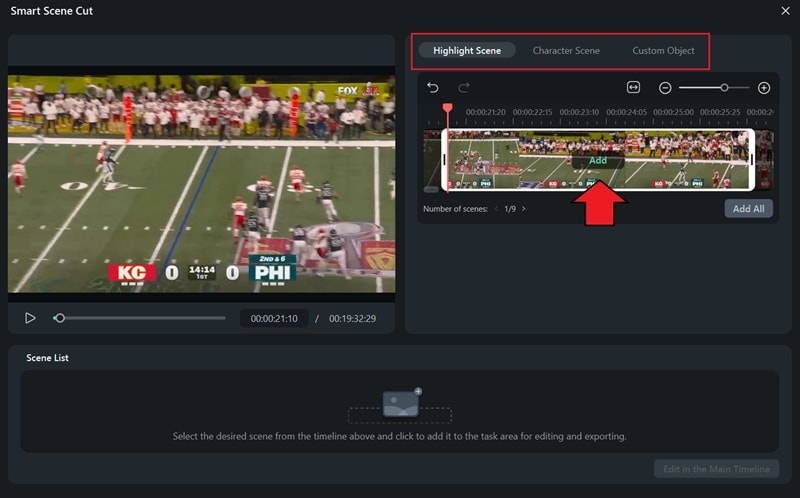Click the add-image placeholder in Scene List
This screenshot has width=800, height=498.
tap(401, 405)
